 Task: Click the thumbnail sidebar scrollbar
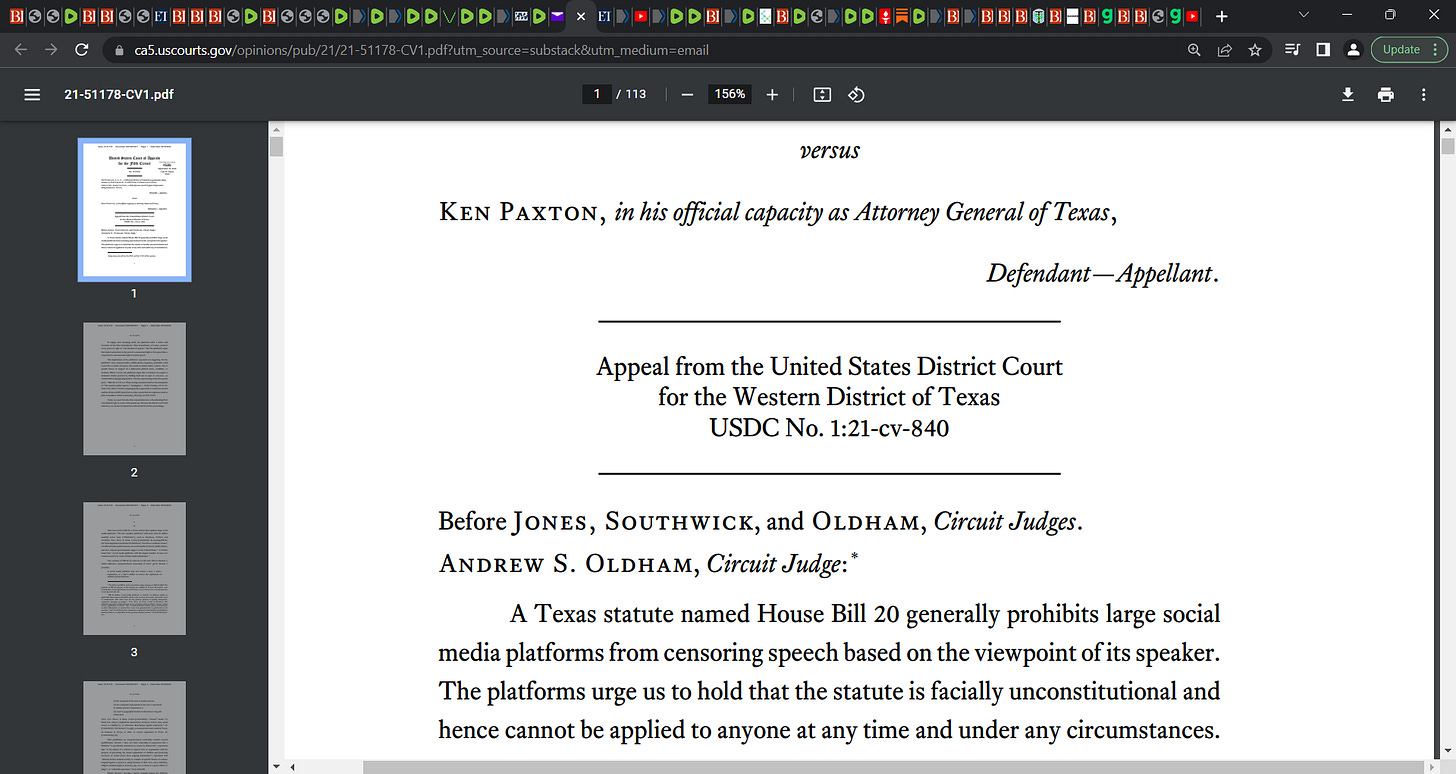tap(277, 147)
